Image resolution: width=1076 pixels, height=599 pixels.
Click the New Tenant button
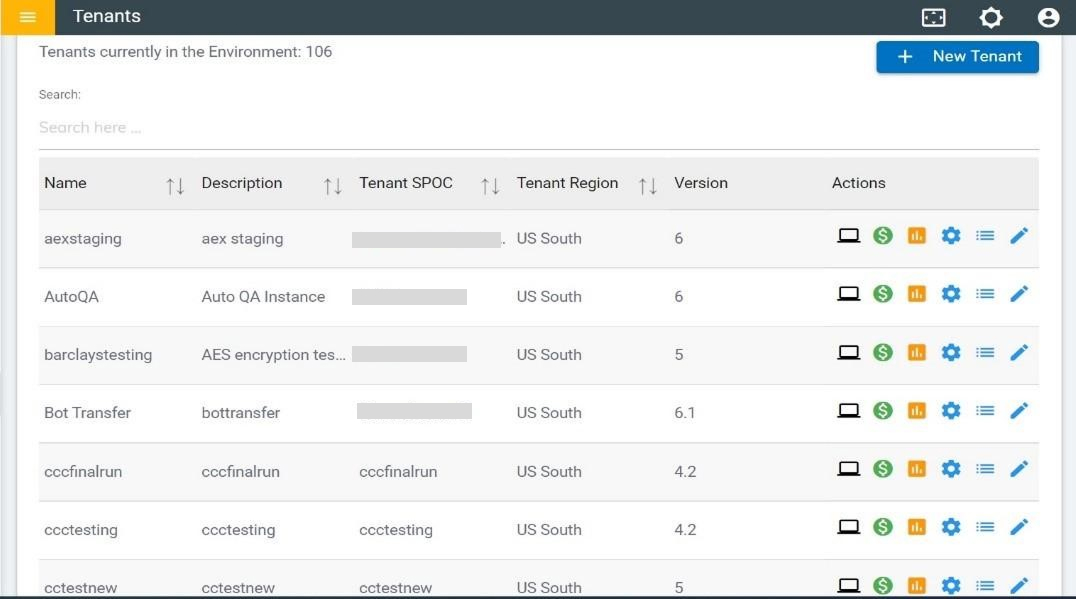pyautogui.click(x=957, y=57)
